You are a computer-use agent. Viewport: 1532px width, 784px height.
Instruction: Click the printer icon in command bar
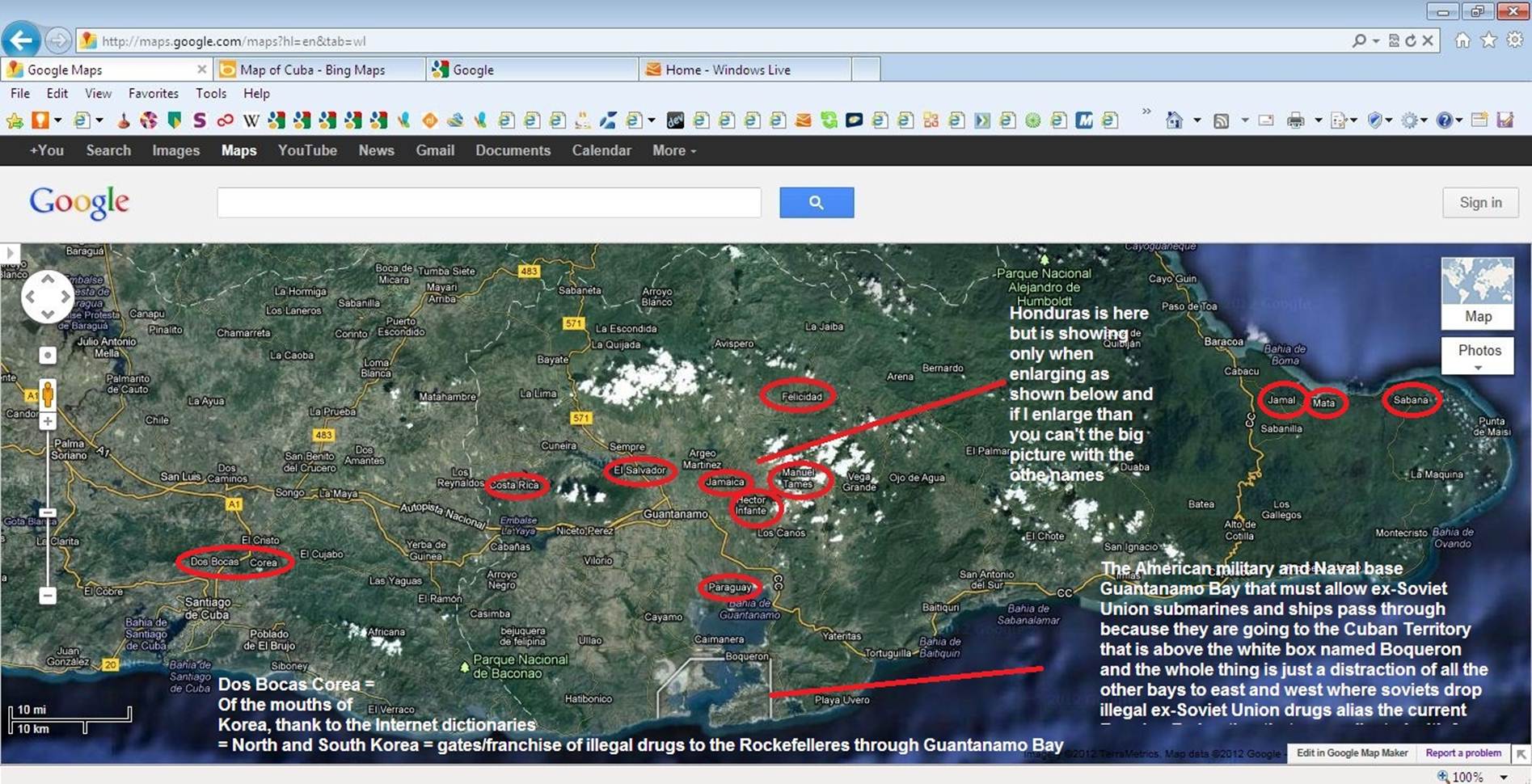(1296, 121)
